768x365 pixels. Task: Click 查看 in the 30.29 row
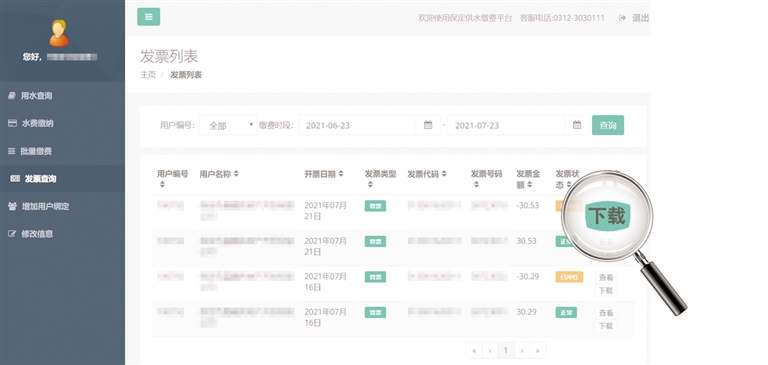click(606, 313)
